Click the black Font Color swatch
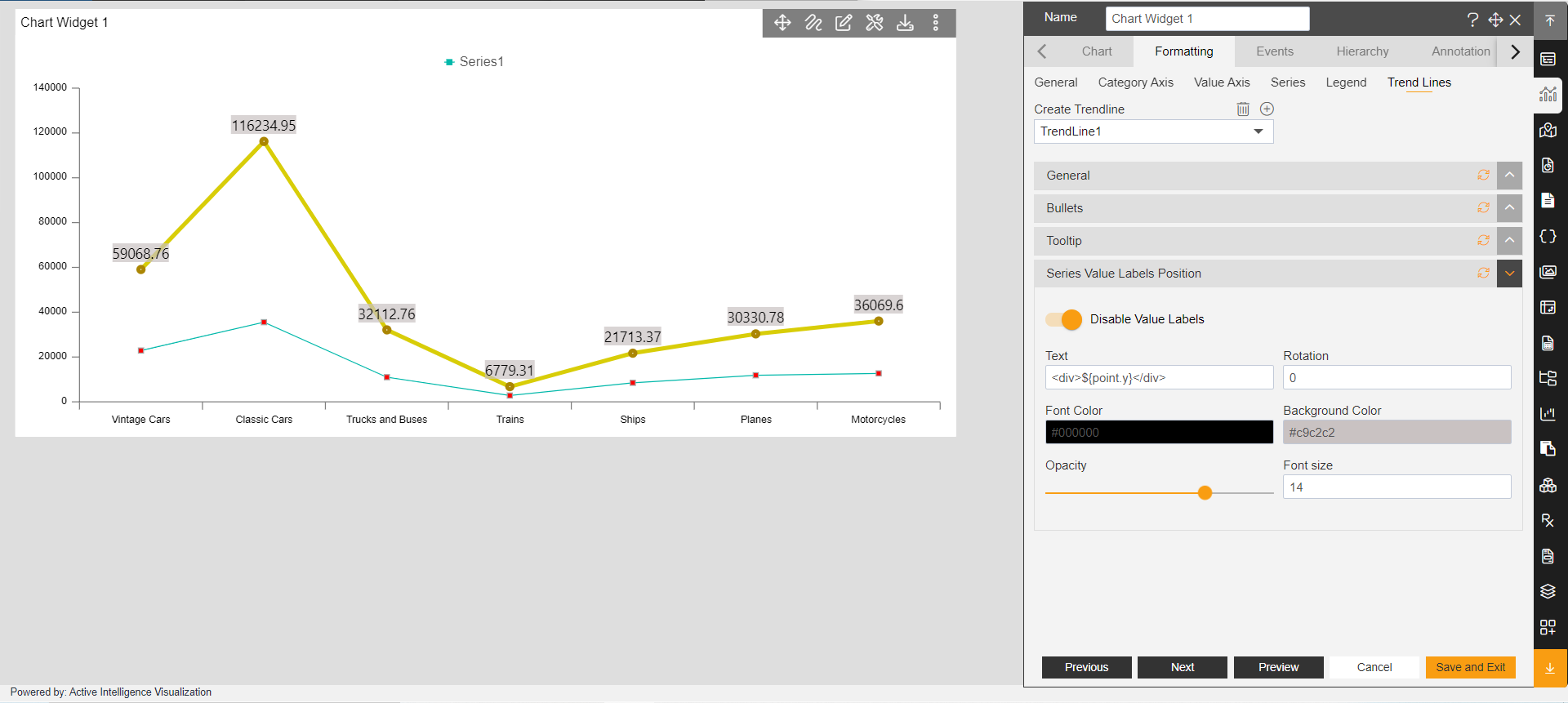1568x703 pixels. pos(1159,432)
